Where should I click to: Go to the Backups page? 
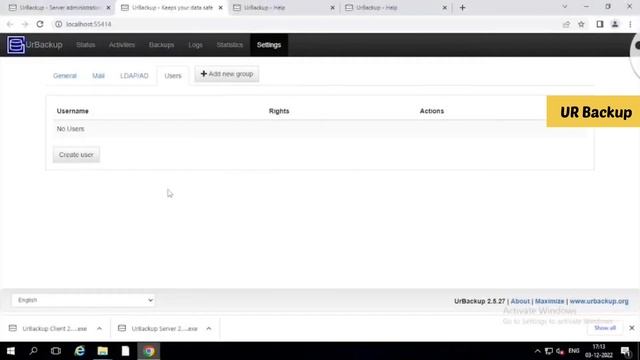(162, 45)
